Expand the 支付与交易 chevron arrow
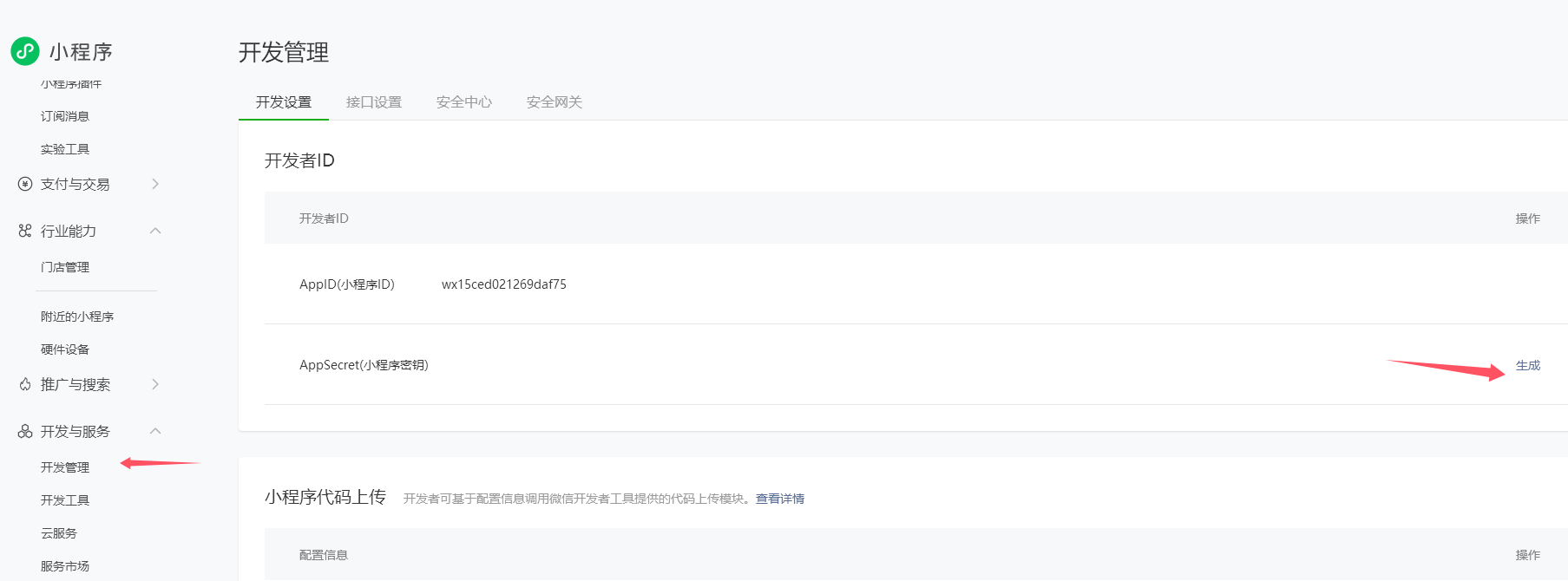The width and height of the screenshot is (1568, 581). click(155, 184)
